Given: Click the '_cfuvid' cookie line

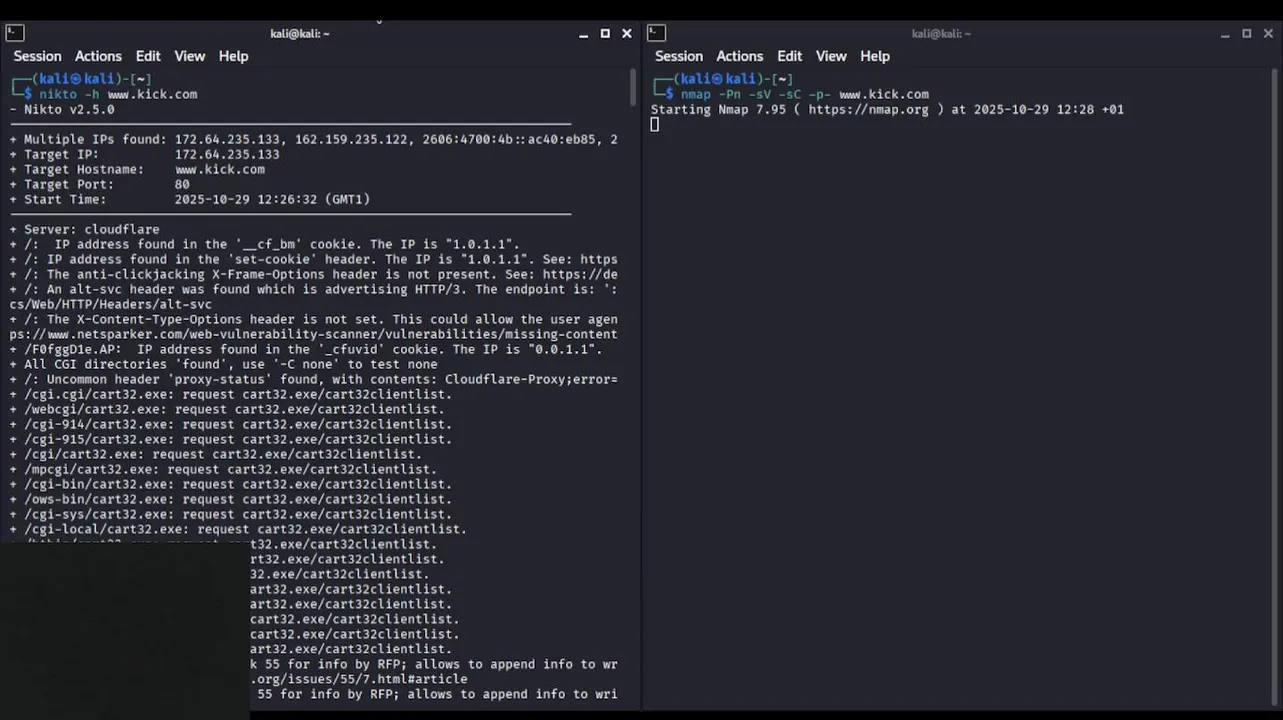Looking at the screenshot, I should (307, 349).
